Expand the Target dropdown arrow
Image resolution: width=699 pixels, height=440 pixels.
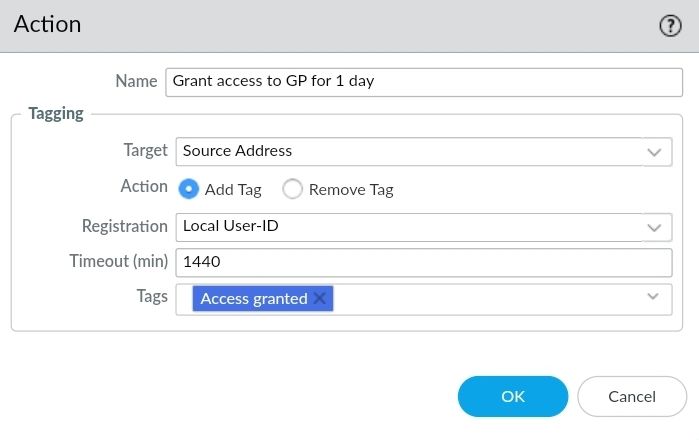[x=655, y=152]
